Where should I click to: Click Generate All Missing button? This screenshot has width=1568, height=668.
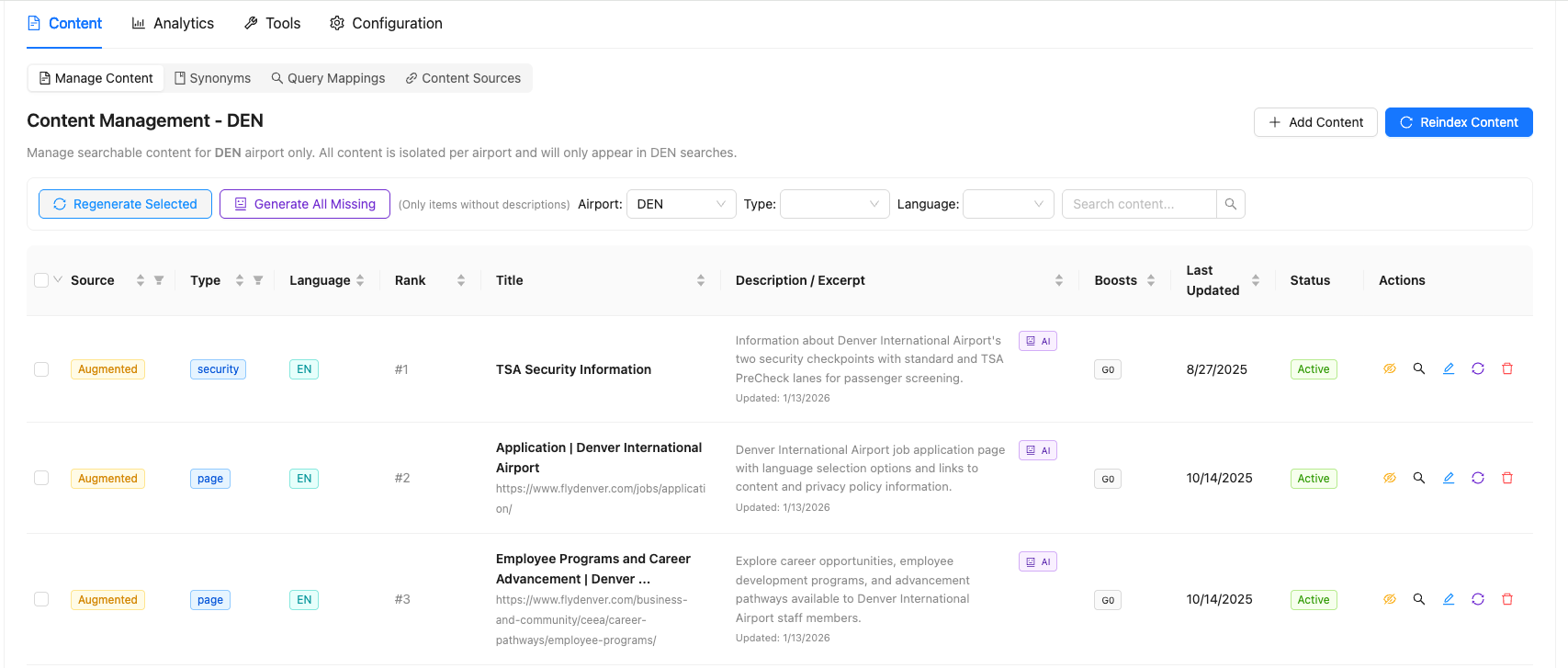point(305,204)
